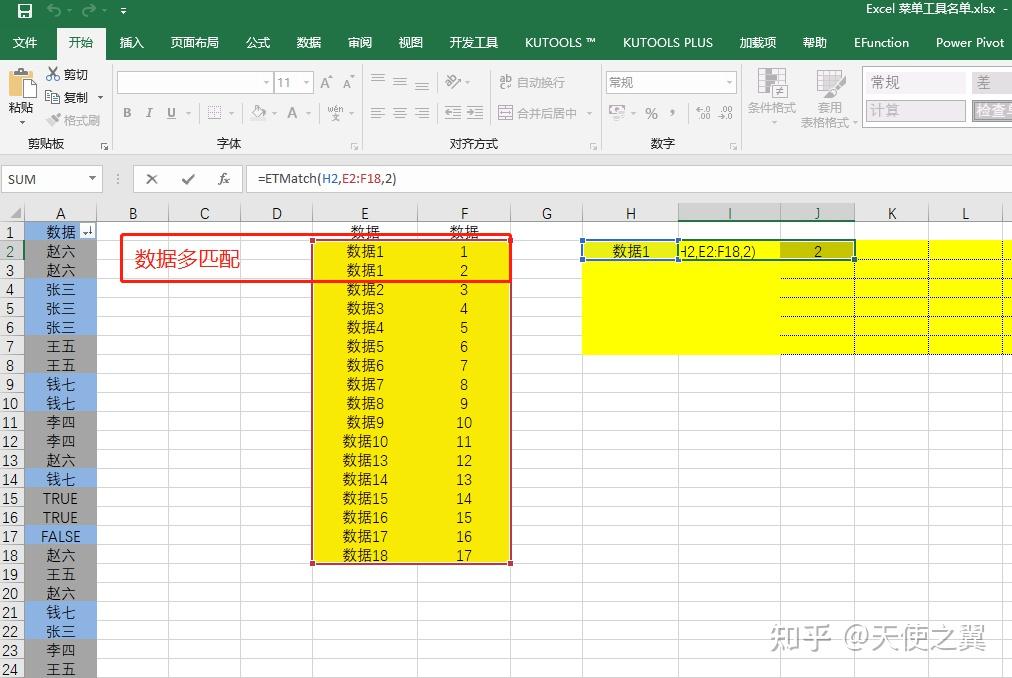This screenshot has width=1012, height=678.
Task: Click the Copy (复制) icon
Action: 53,97
